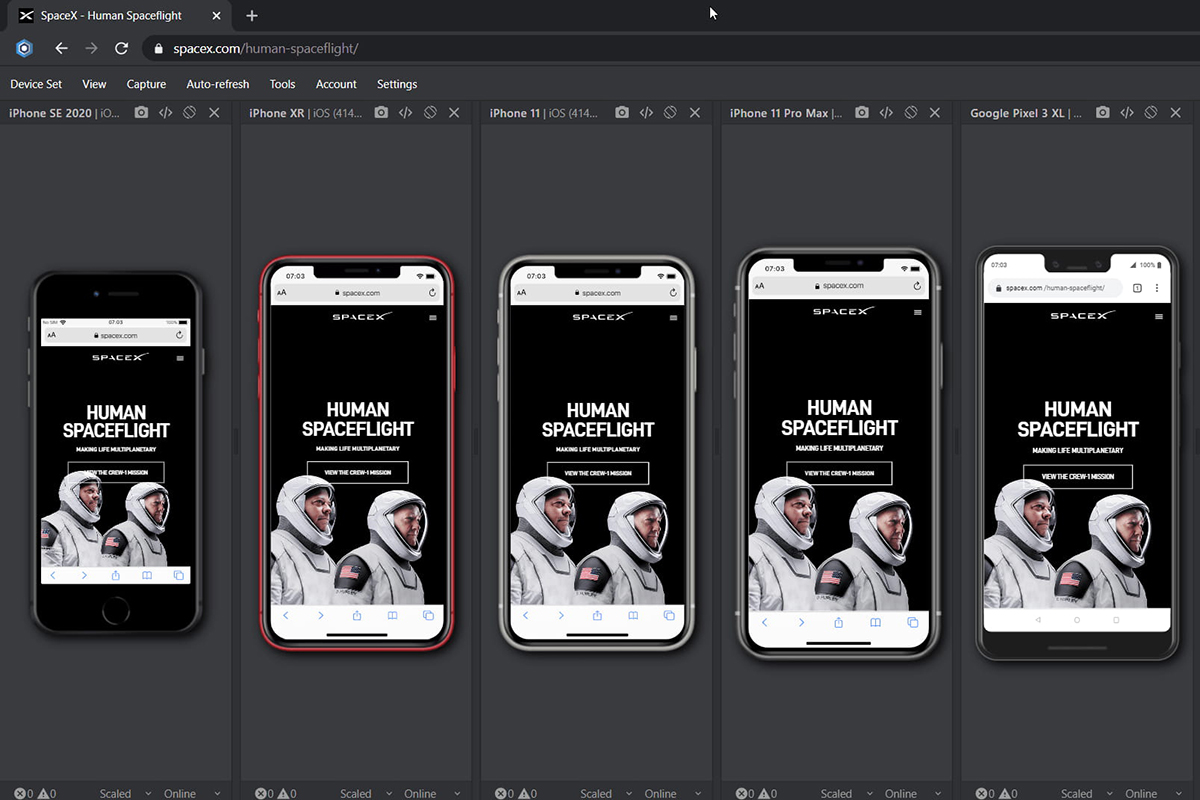Screen dimensions: 1200x800
Task: Reload the page with the refresh button
Action: click(x=121, y=48)
